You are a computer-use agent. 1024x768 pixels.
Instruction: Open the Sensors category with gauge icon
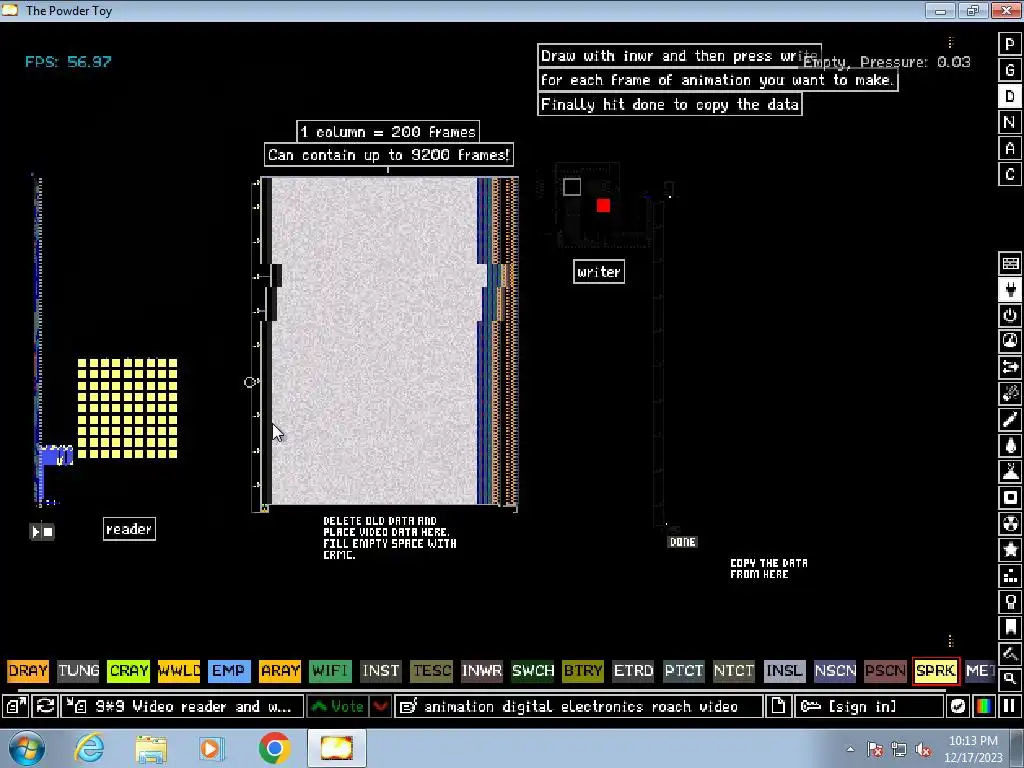[x=1010, y=342]
